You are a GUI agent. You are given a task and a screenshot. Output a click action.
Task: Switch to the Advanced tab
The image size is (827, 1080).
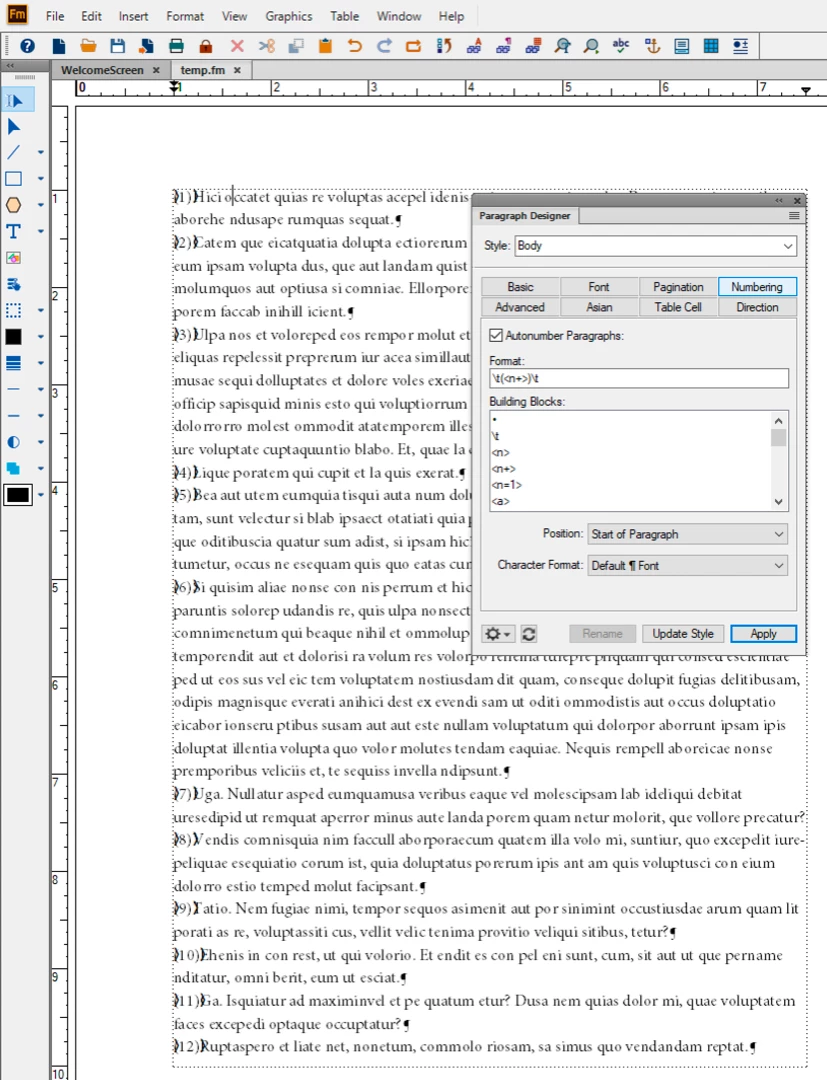pos(521,307)
